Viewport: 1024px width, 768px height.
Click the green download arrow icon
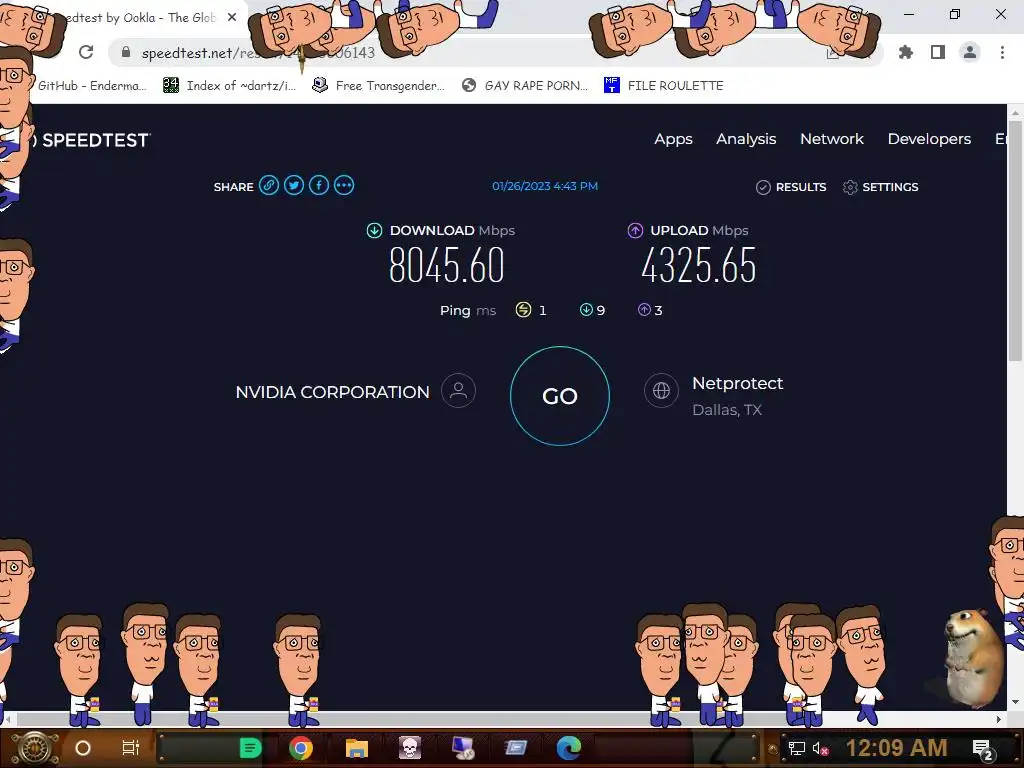point(374,231)
